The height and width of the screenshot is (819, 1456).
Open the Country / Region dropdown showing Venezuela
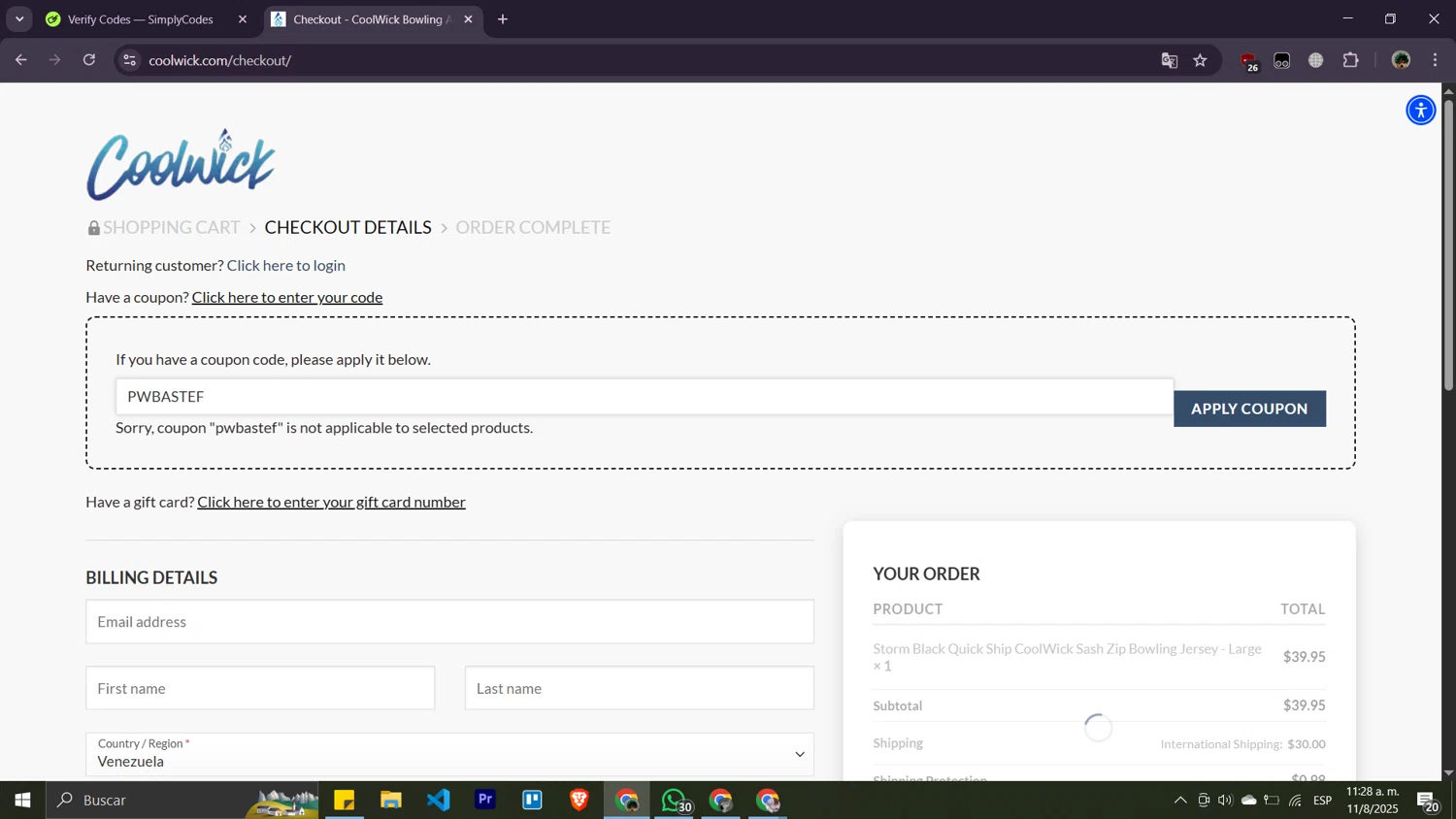pyautogui.click(x=449, y=754)
